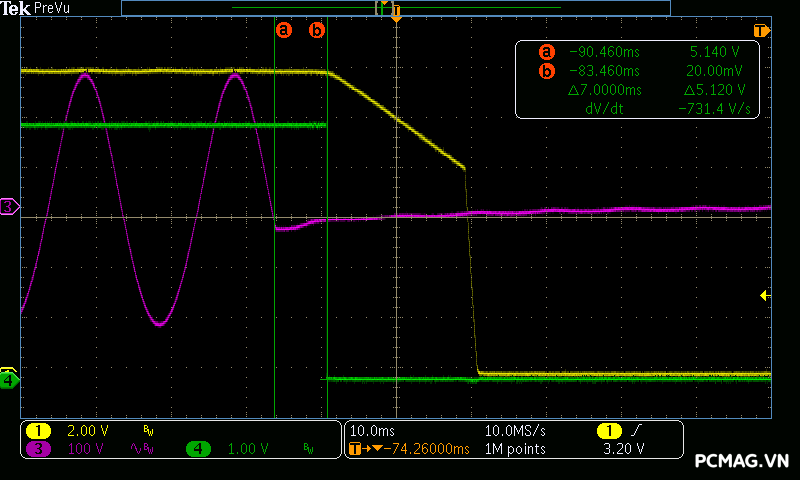This screenshot has width=800, height=480.
Task: Click the yellow trigger level arrow on right edge
Action: point(764,295)
